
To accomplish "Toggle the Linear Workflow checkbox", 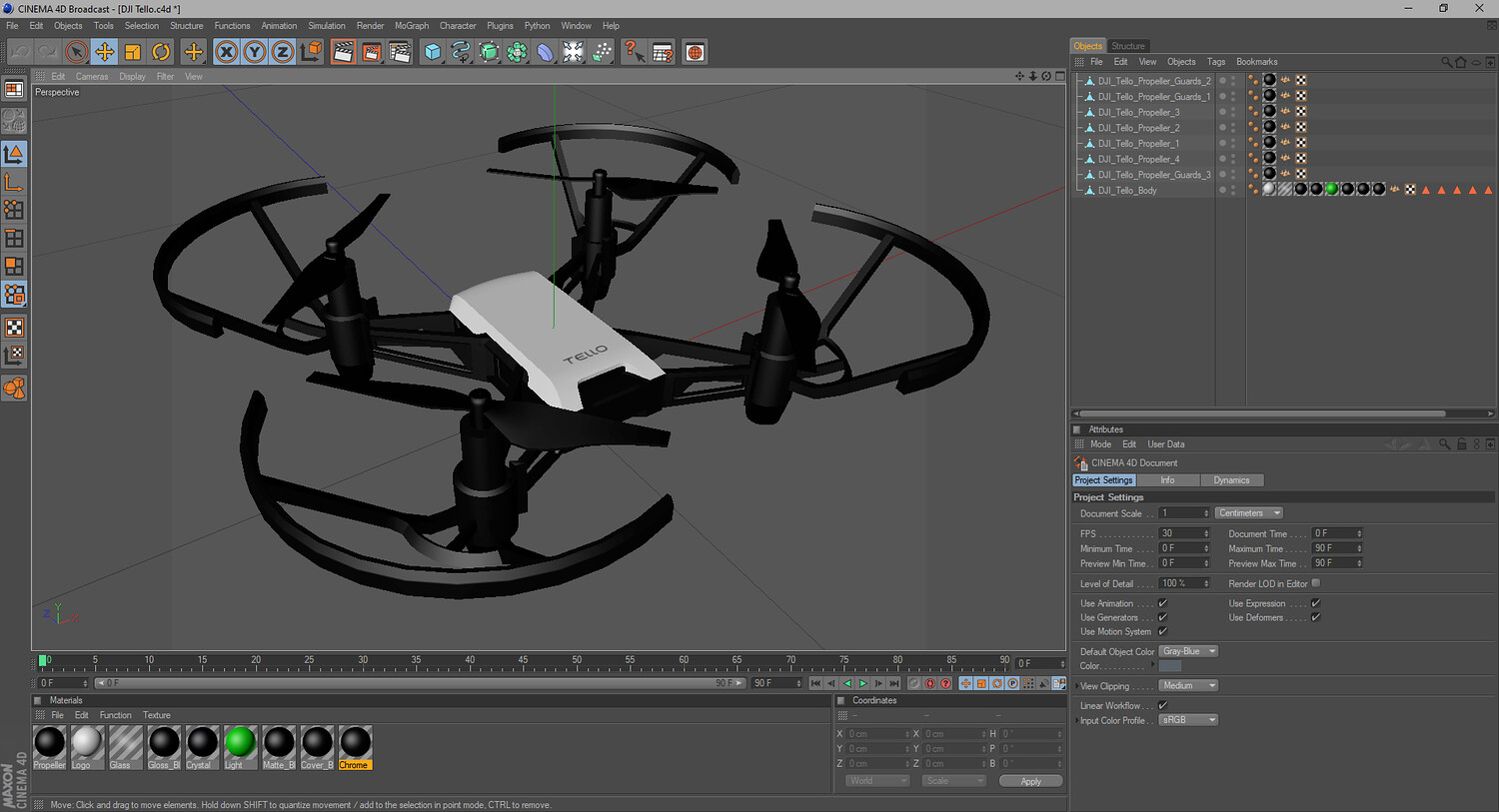I will coord(1163,705).
